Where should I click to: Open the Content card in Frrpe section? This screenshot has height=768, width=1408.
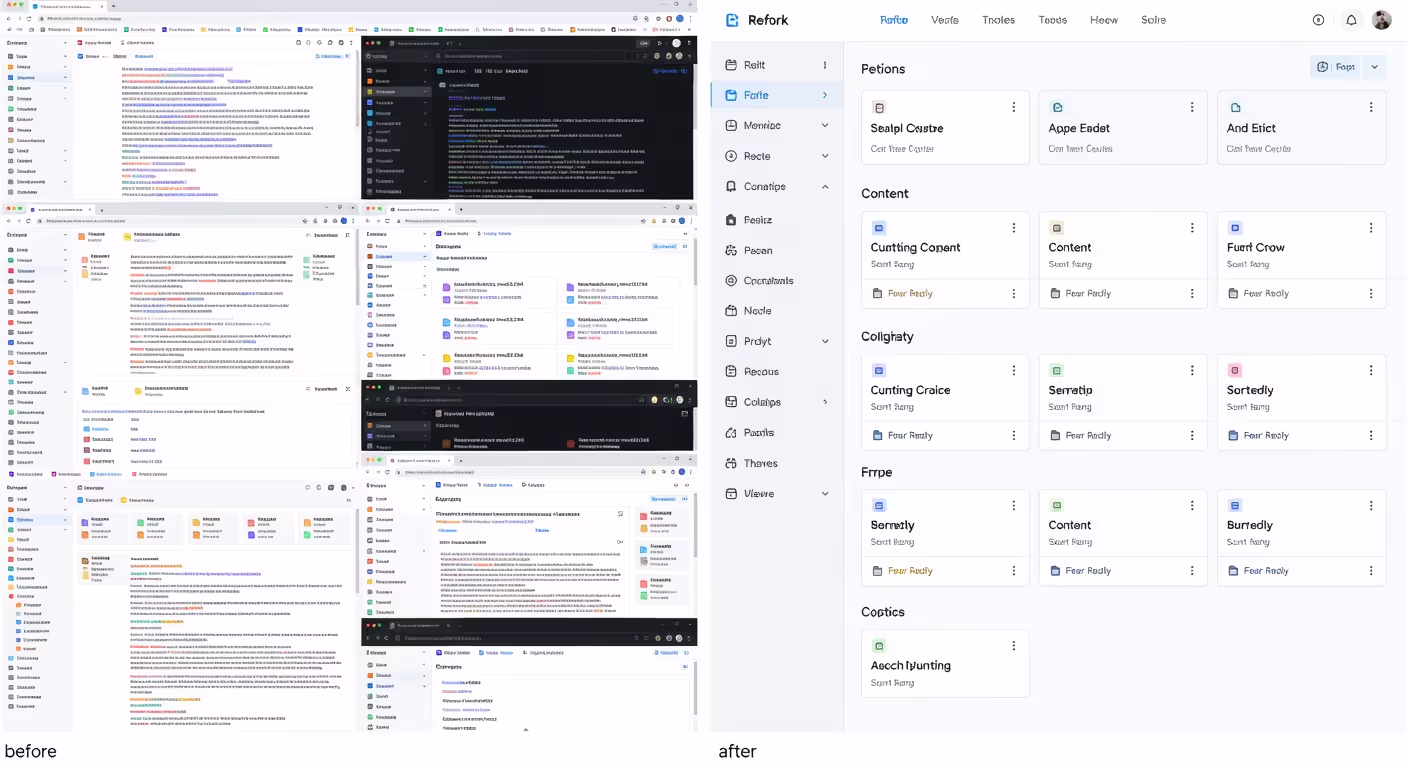click(1124, 538)
